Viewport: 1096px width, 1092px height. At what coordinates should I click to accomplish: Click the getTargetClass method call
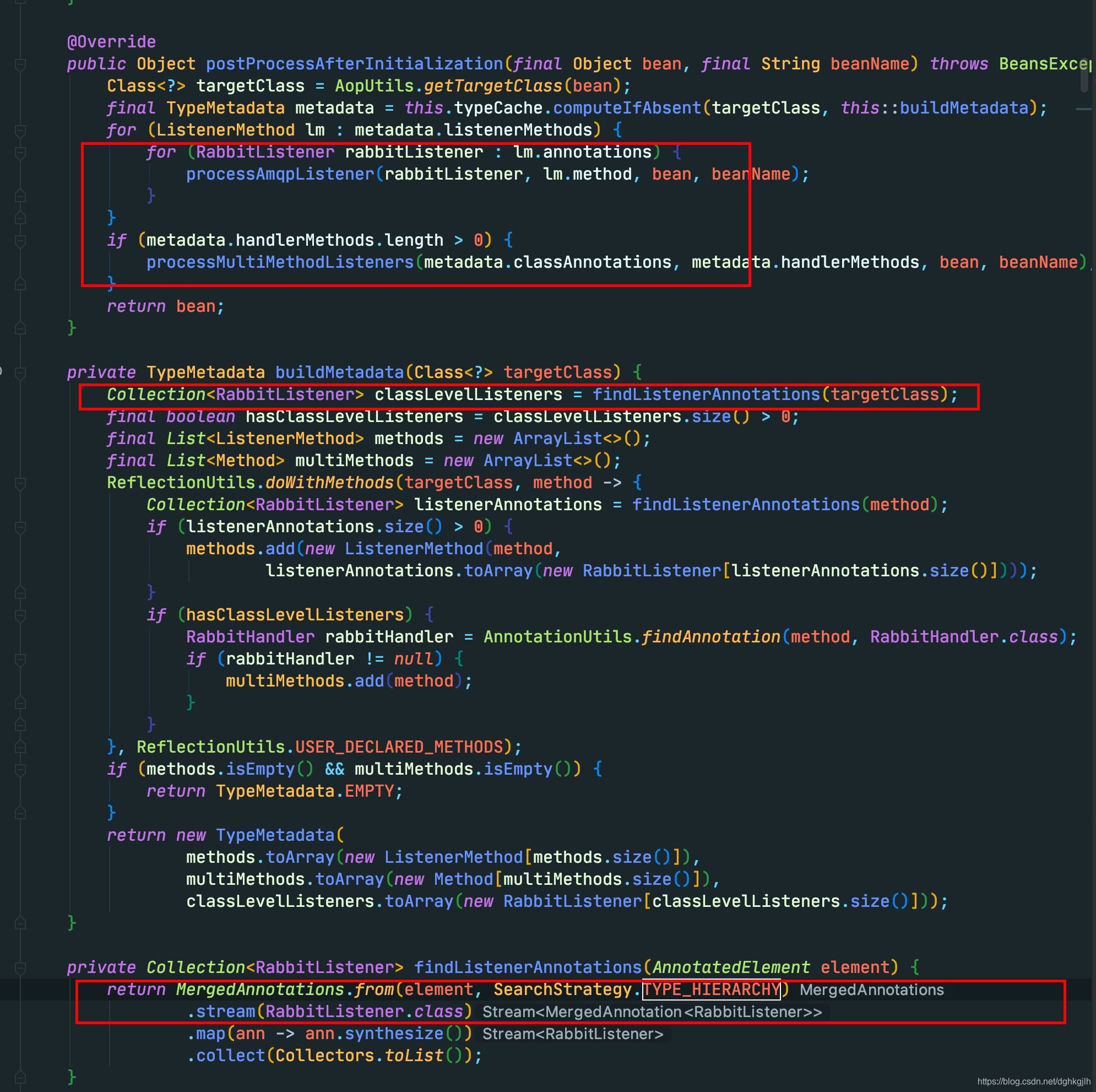(493, 87)
